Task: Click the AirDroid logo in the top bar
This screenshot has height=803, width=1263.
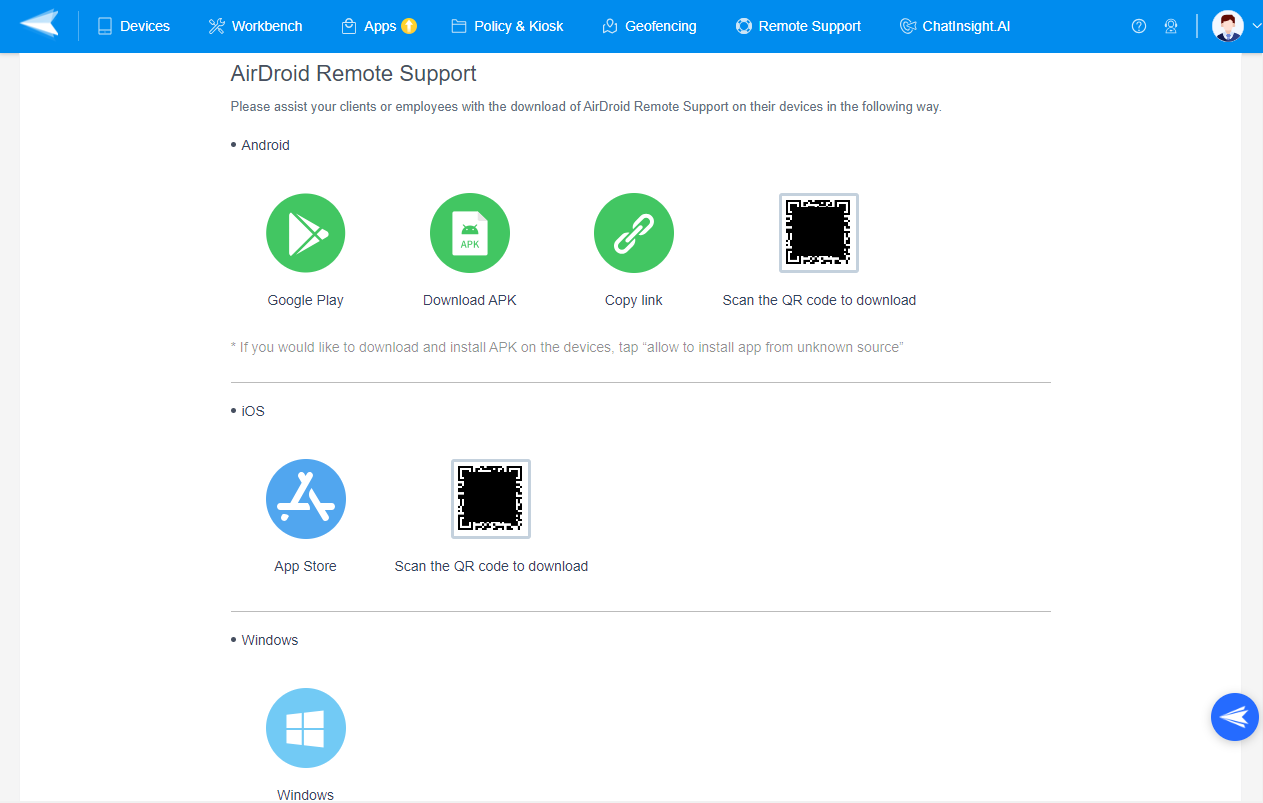Action: click(x=39, y=22)
